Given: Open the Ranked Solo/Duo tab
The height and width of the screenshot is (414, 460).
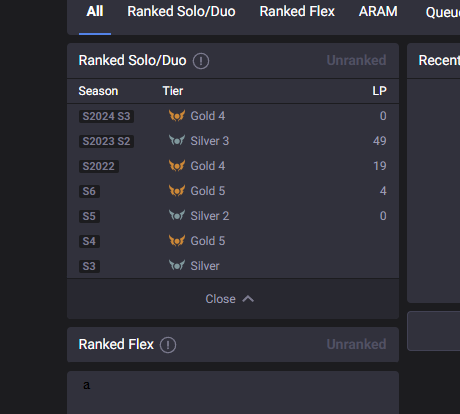Looking at the screenshot, I should [x=181, y=12].
